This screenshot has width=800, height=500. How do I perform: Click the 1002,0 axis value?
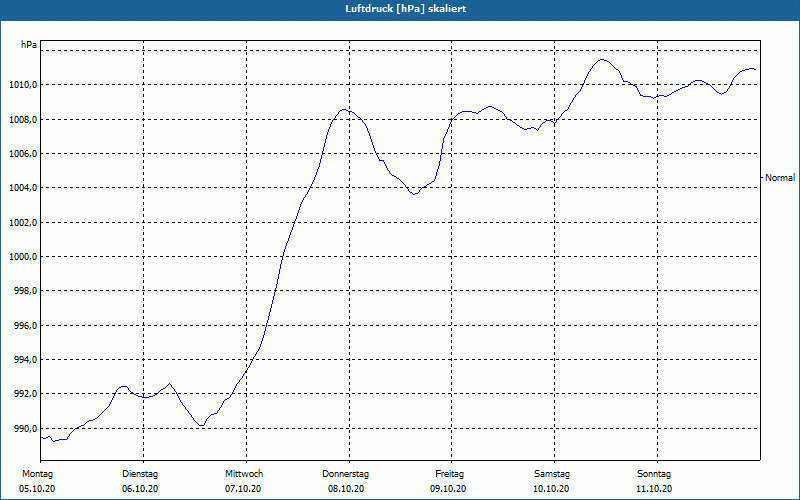(23, 222)
